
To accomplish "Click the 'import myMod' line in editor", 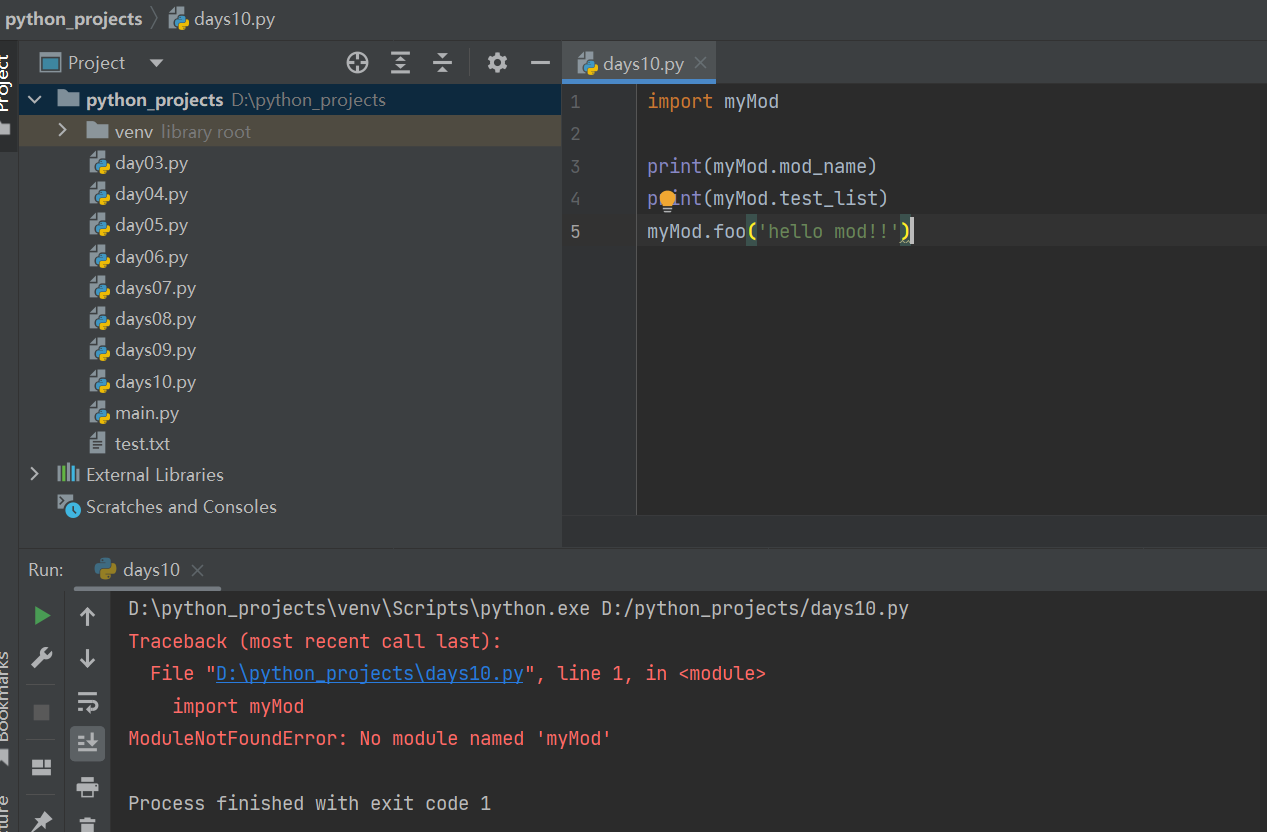I will pos(712,101).
